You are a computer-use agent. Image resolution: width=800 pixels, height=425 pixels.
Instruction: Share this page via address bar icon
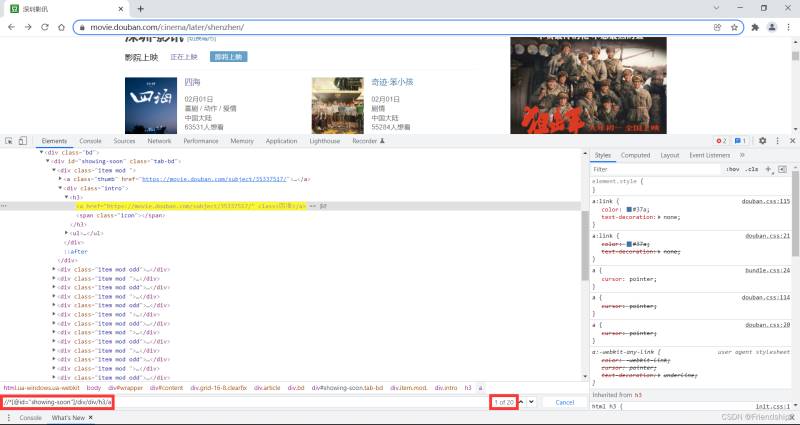(x=717, y=28)
